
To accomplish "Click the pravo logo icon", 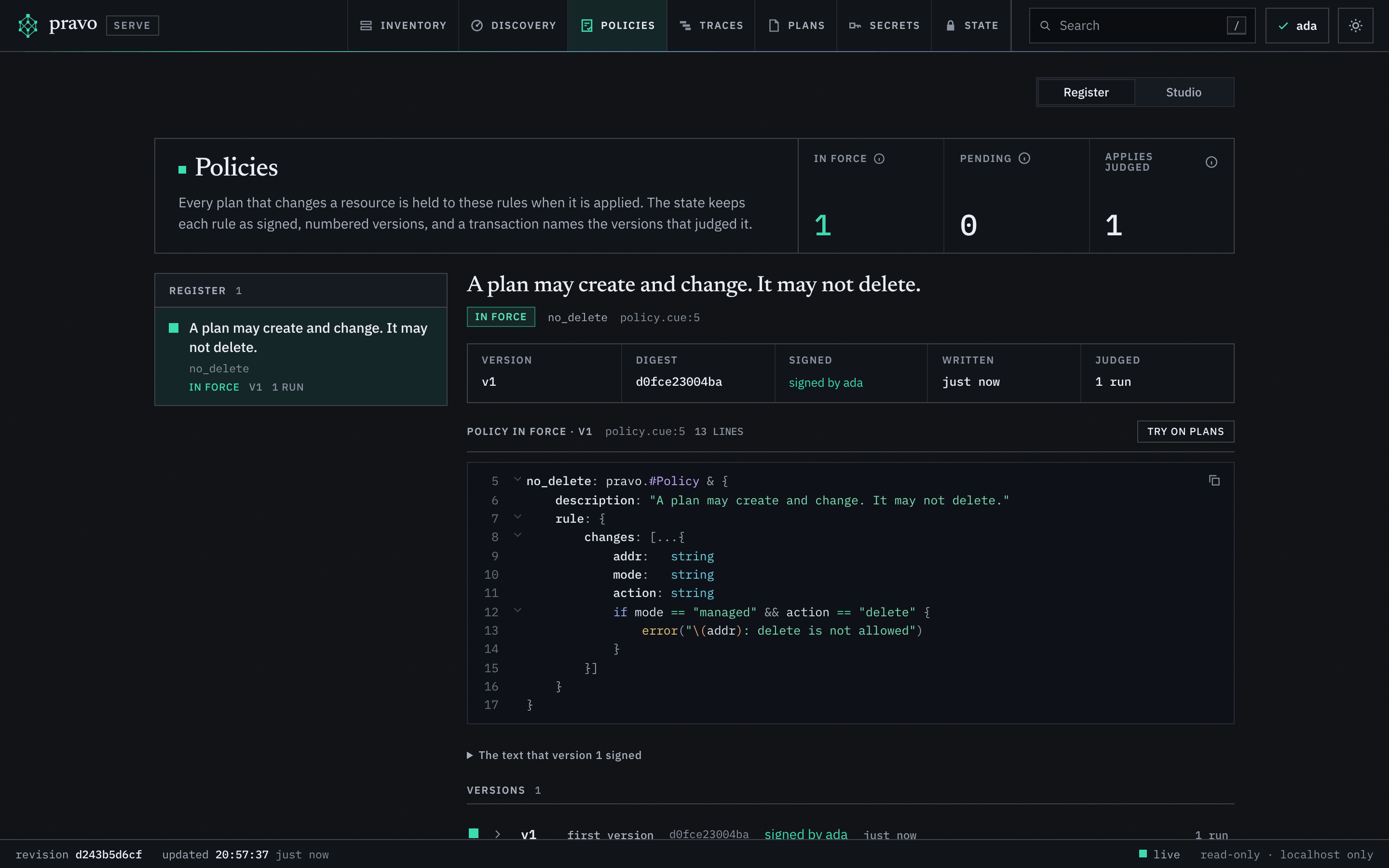I will click(27, 26).
